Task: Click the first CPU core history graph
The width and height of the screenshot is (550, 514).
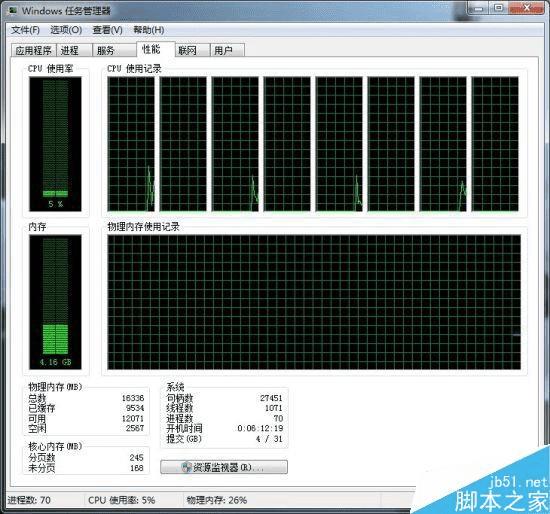Action: tap(131, 144)
